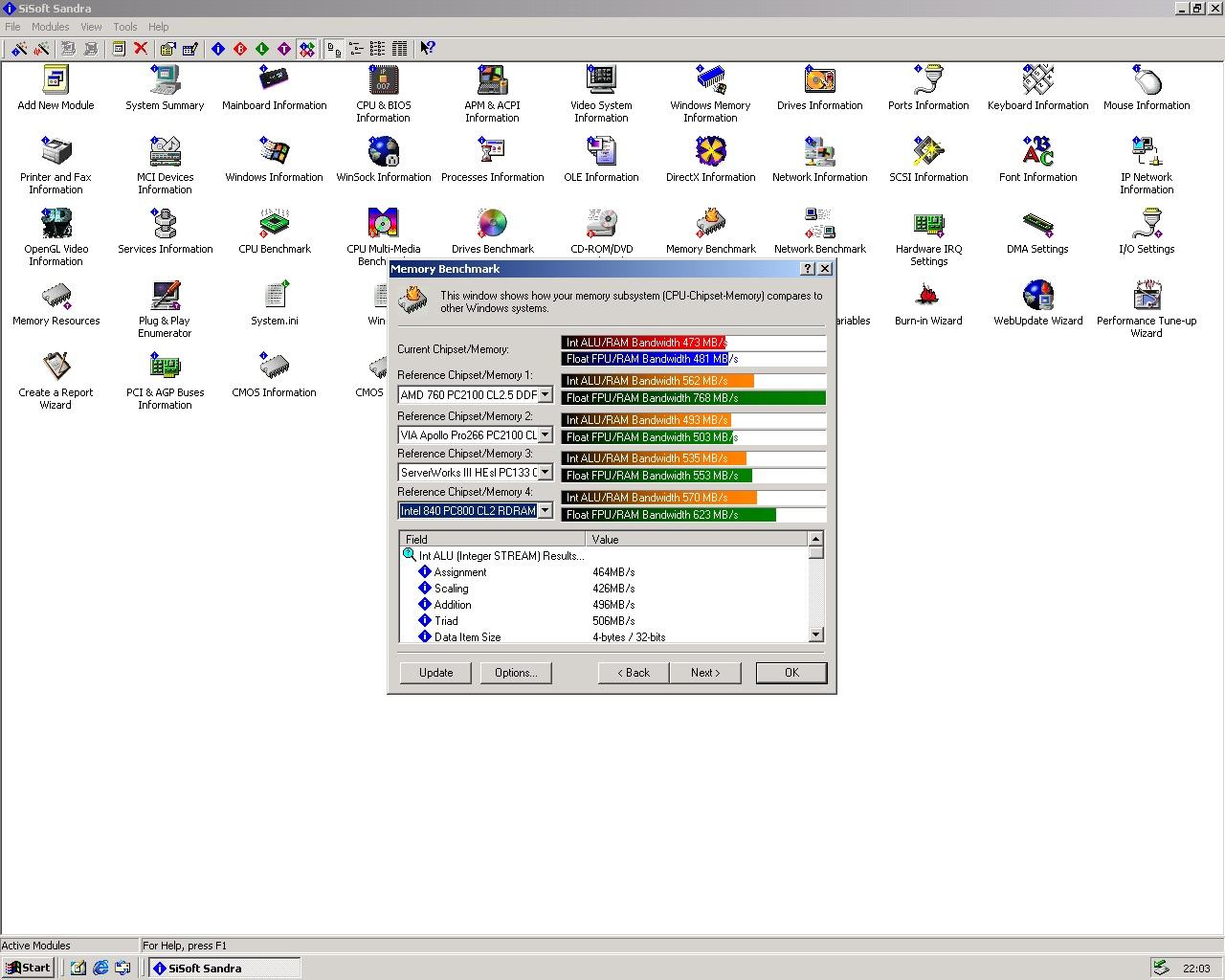Expand the Intel 840 PC800 reference dropdown
The width and height of the screenshot is (1225, 980).
point(545,510)
